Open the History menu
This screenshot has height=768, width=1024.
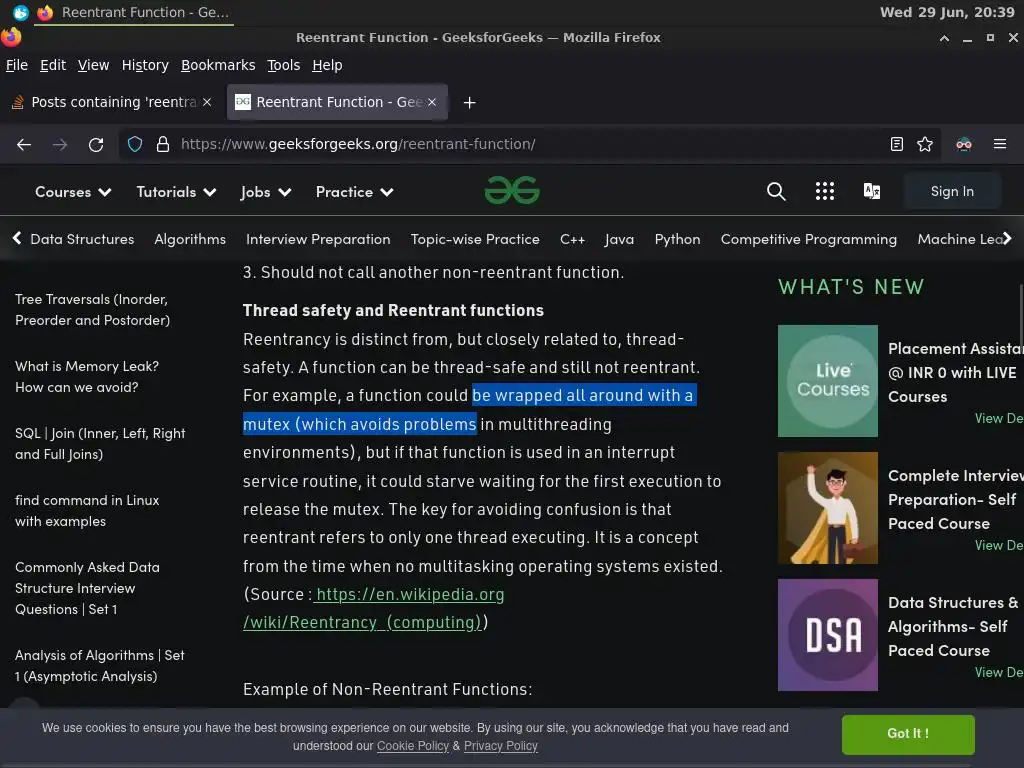[x=145, y=65]
